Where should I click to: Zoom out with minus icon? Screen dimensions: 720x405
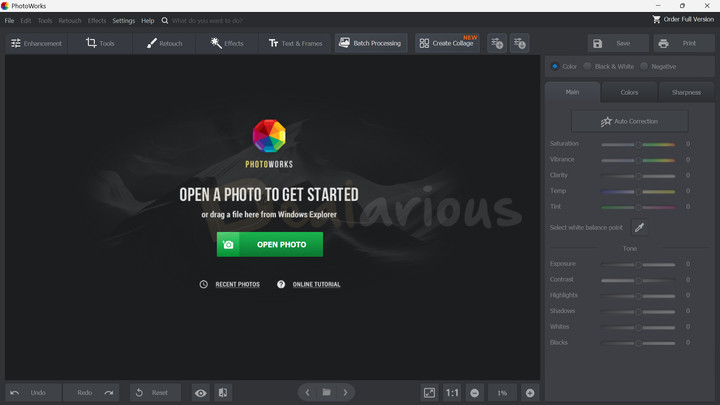[474, 393]
